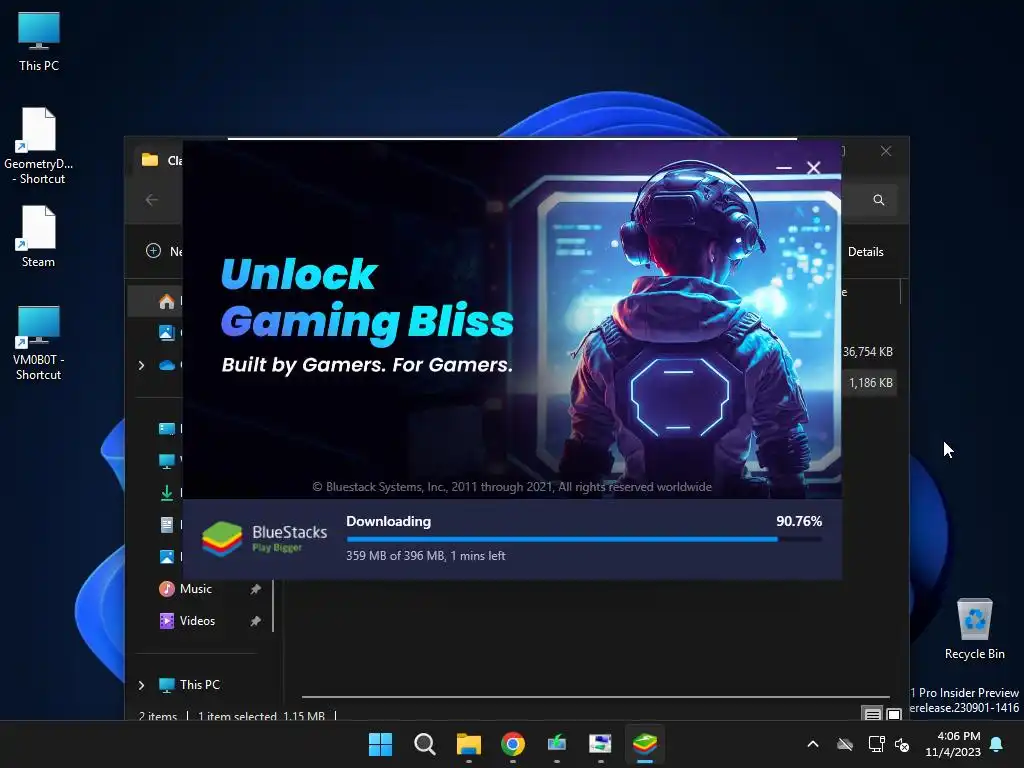1024x768 pixels.
Task: Open Google Chrome from the taskbar
Action: 513,744
